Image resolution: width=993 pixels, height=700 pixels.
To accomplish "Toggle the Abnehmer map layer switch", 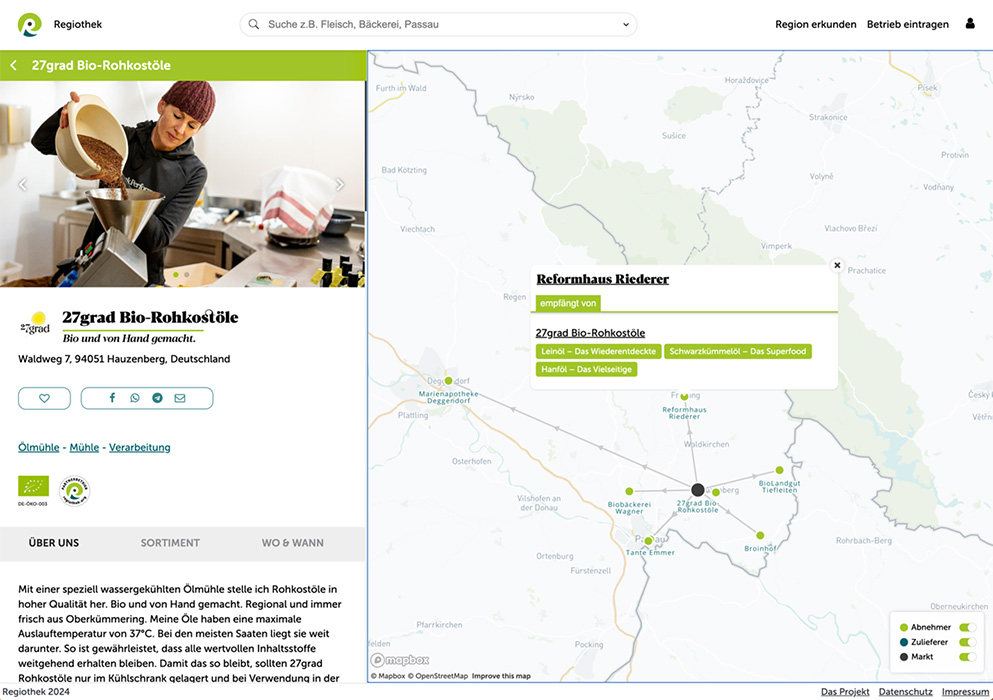I will (x=967, y=627).
